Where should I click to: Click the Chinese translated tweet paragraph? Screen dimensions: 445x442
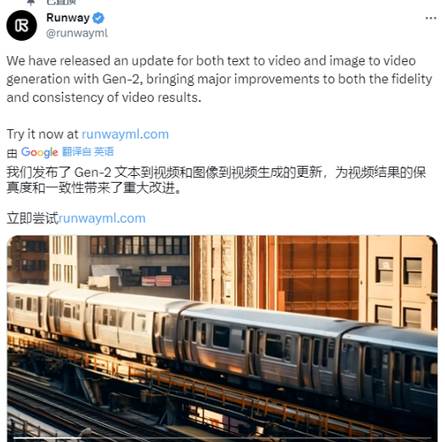tap(216, 180)
